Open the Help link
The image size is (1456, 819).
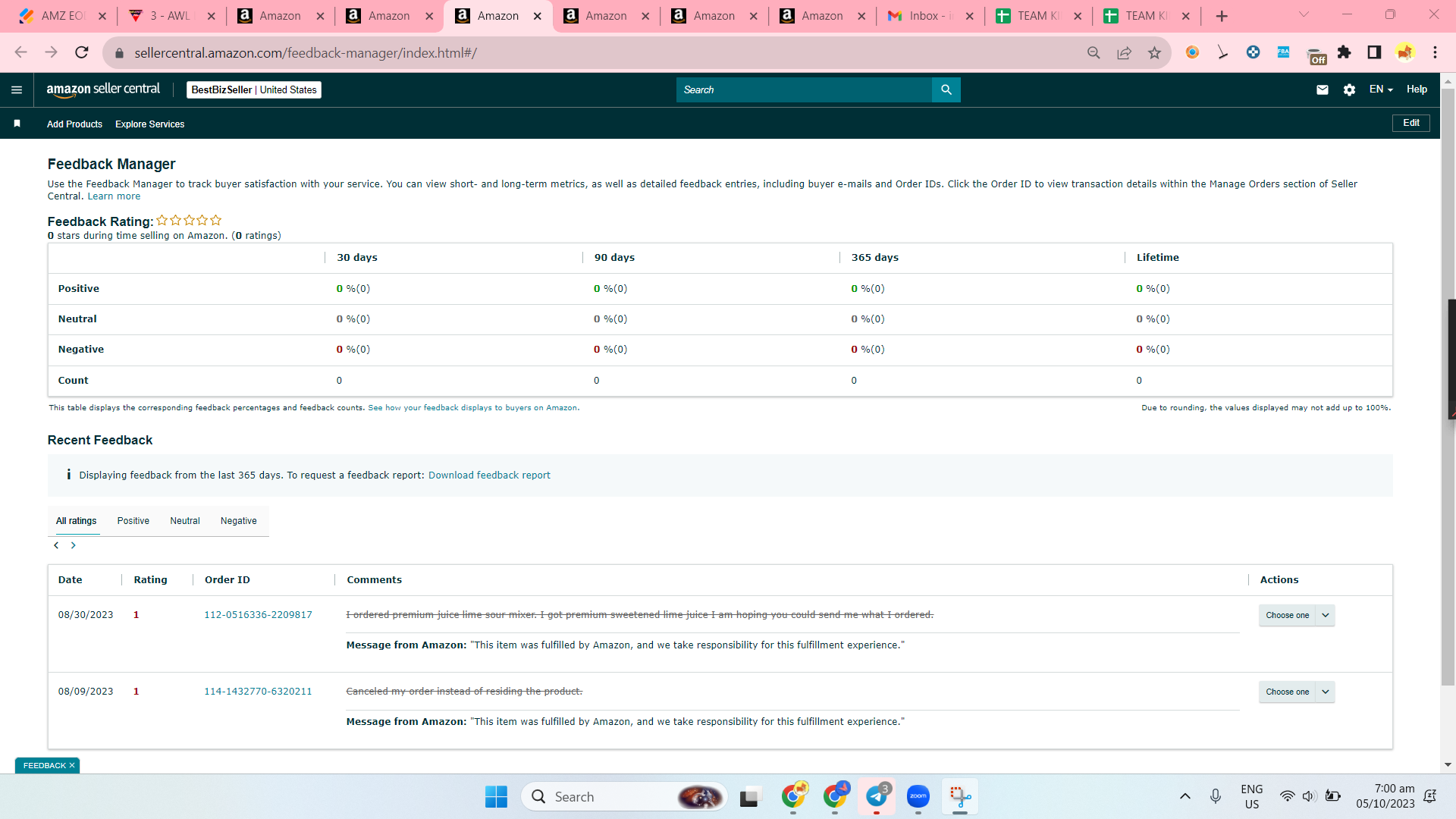[1417, 89]
